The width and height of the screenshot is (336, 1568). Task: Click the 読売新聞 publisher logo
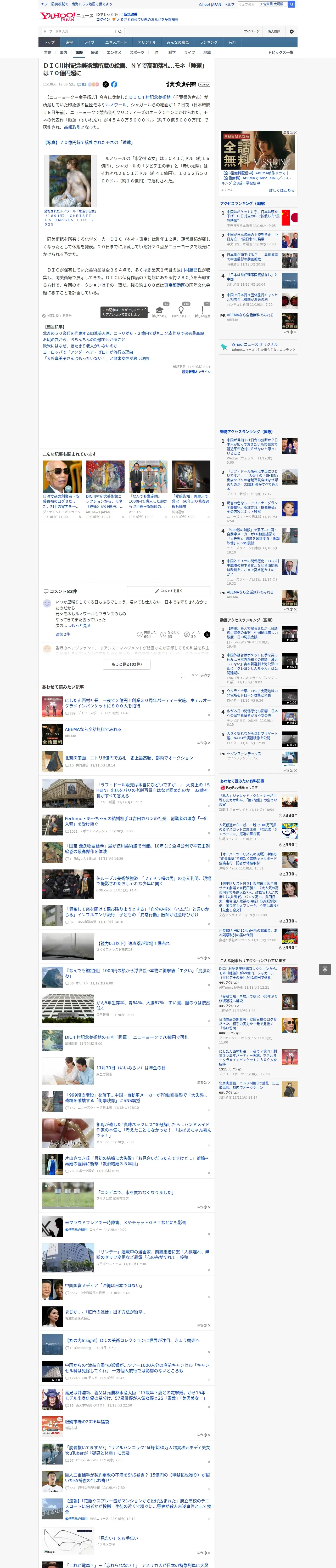[x=188, y=85]
